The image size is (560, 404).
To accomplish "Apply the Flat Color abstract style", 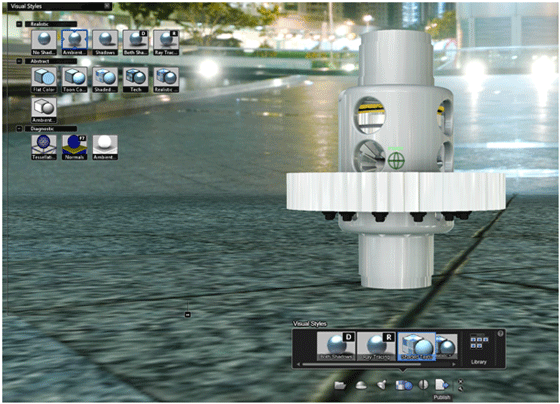I will tap(44, 80).
